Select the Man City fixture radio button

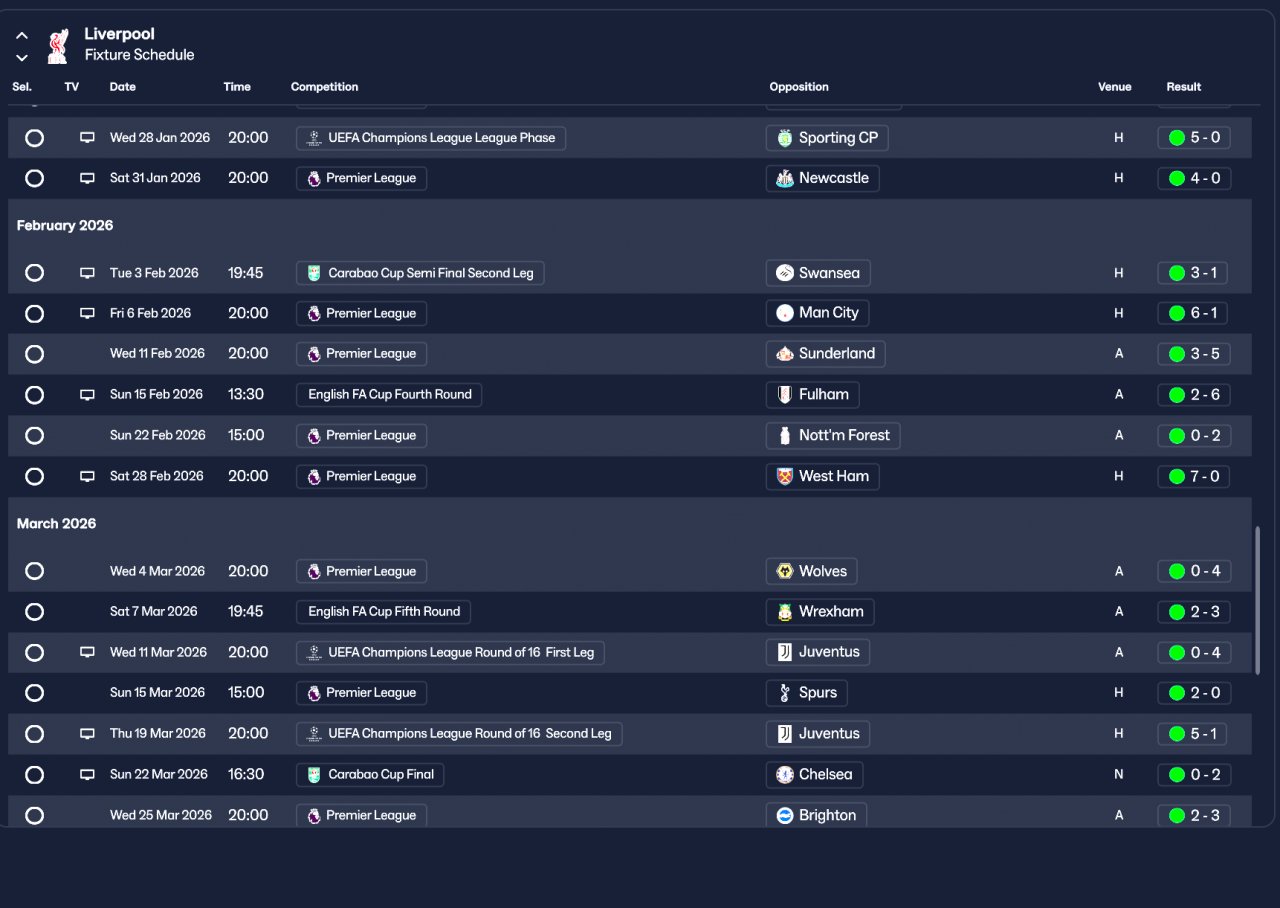click(34, 313)
